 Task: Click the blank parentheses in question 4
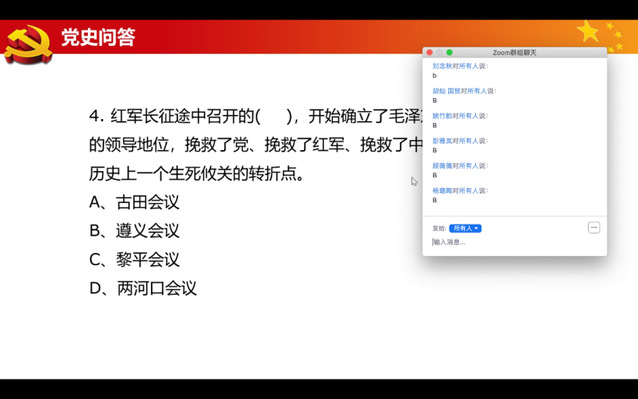(274, 116)
